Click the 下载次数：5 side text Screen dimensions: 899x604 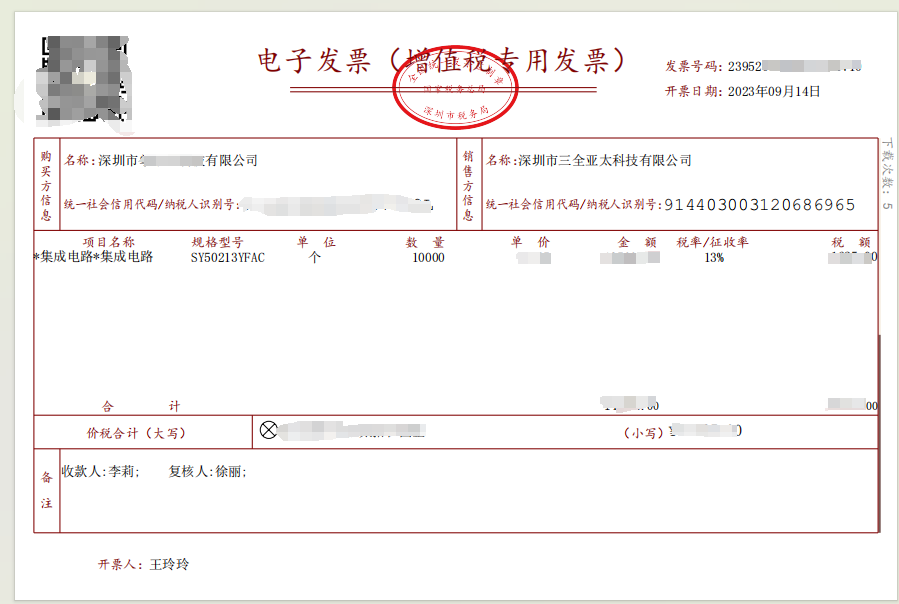[888, 173]
